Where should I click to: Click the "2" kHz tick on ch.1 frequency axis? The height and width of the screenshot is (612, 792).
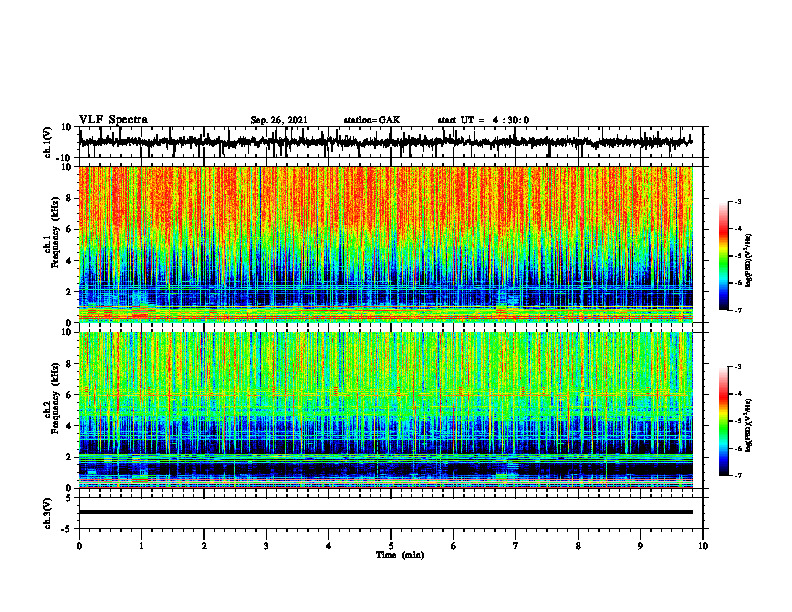(70, 292)
